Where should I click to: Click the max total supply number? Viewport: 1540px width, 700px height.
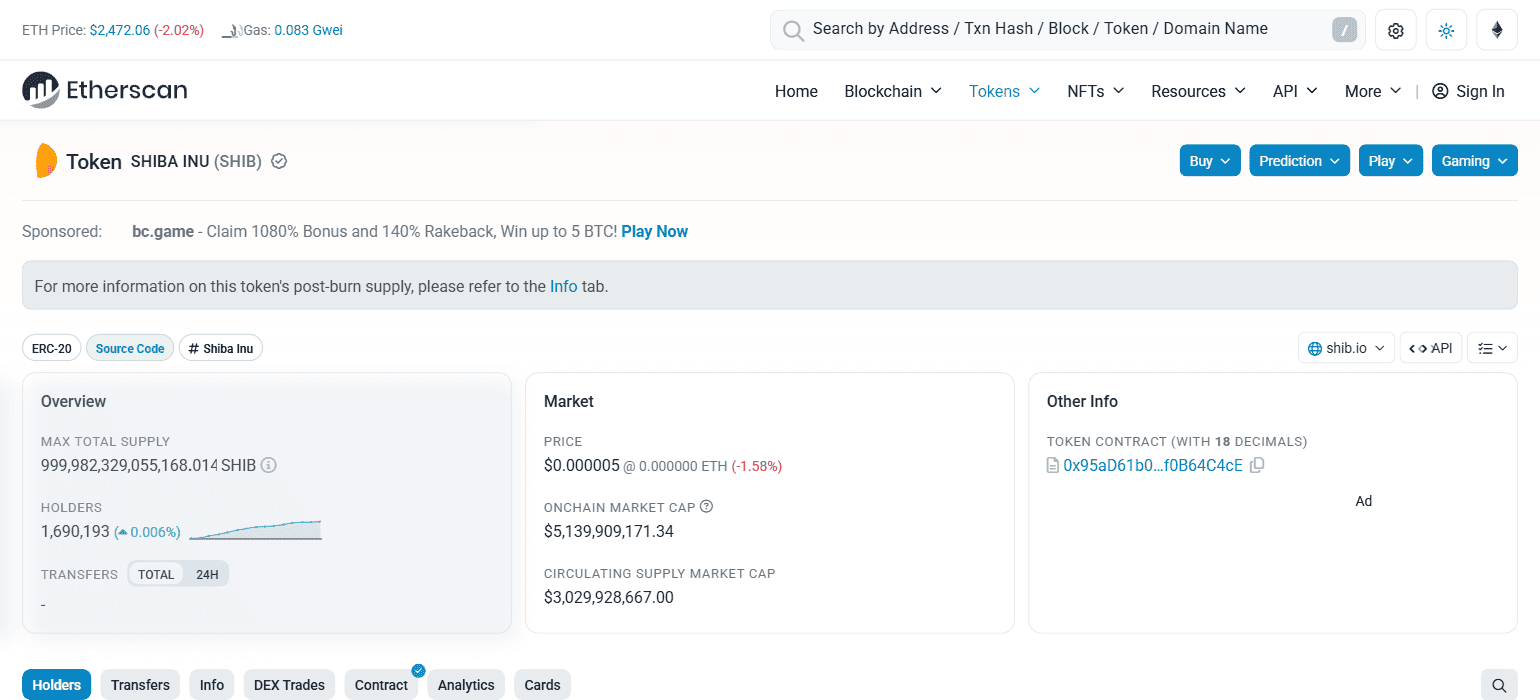tap(129, 465)
